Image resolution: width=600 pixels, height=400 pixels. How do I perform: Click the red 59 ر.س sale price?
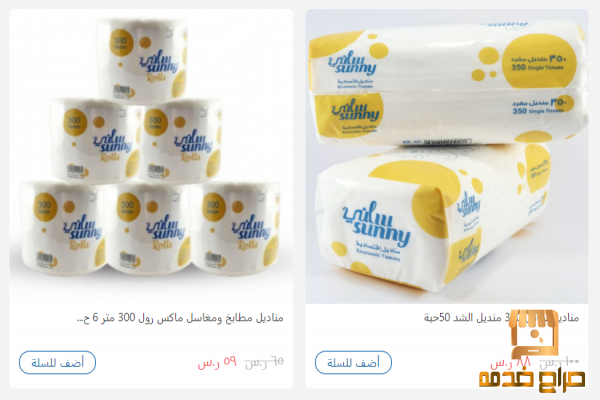(x=217, y=362)
